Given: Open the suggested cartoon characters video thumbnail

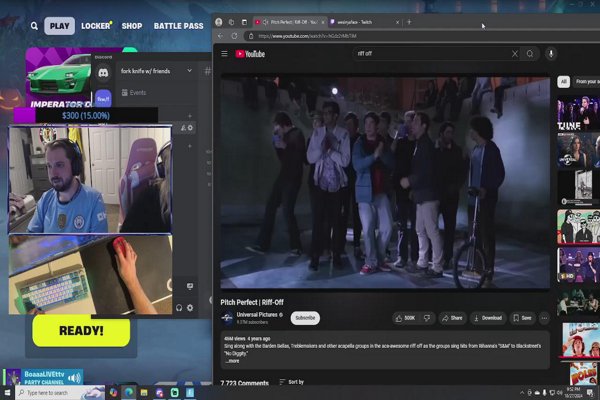Looking at the screenshot, I should pos(578,227).
